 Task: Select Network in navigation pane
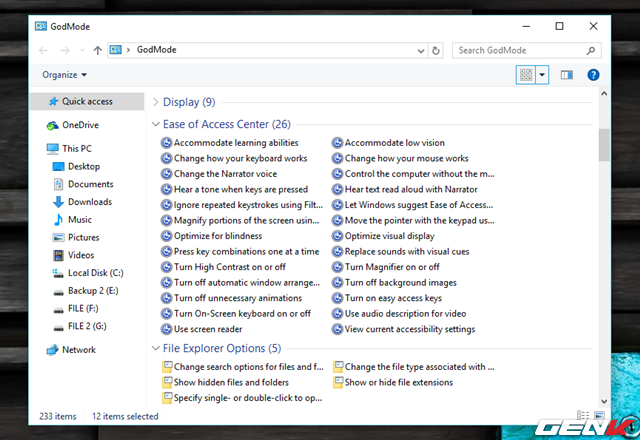pos(71,350)
